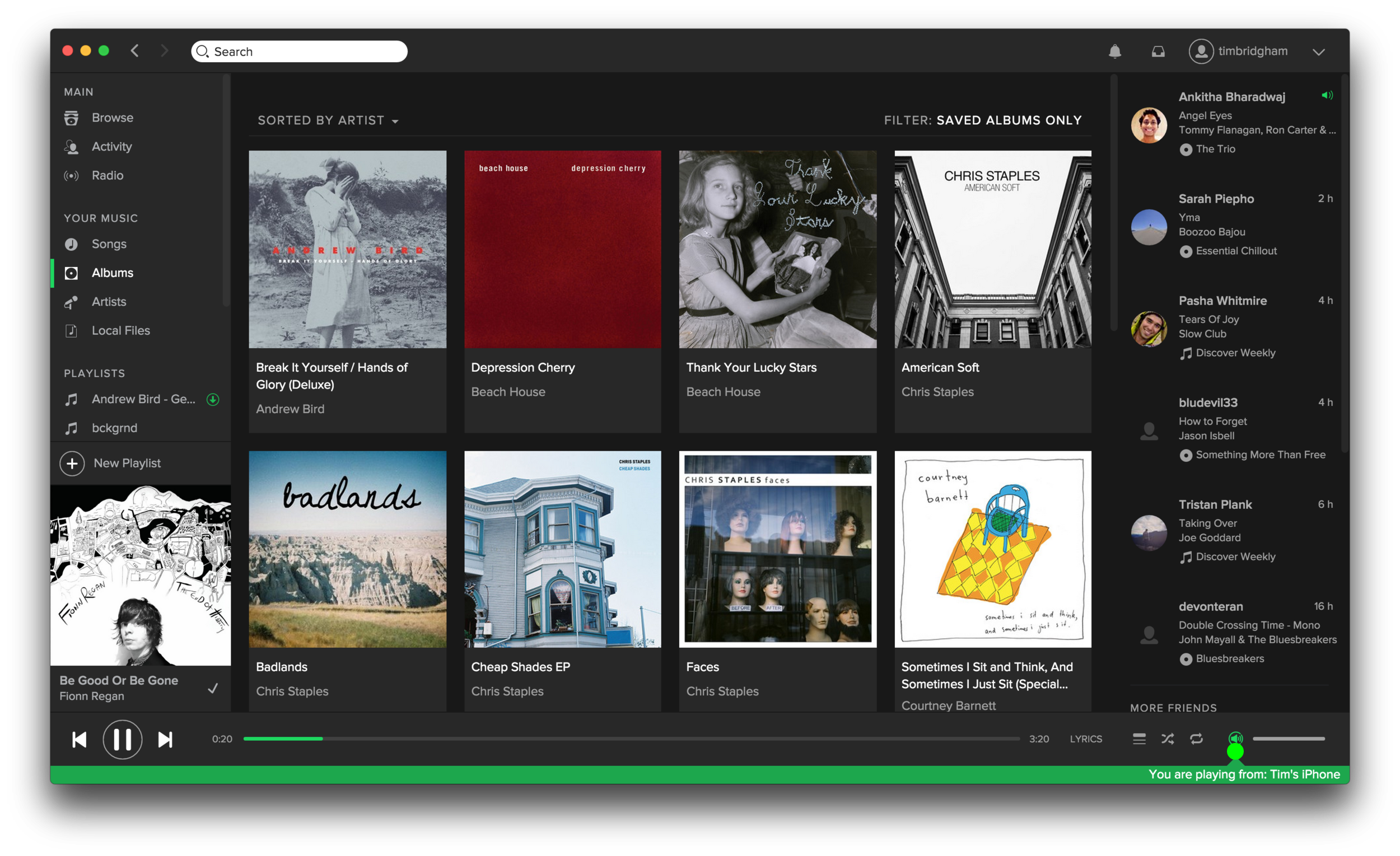
Task: Click the friend feed scrollbar
Action: tap(1345, 264)
